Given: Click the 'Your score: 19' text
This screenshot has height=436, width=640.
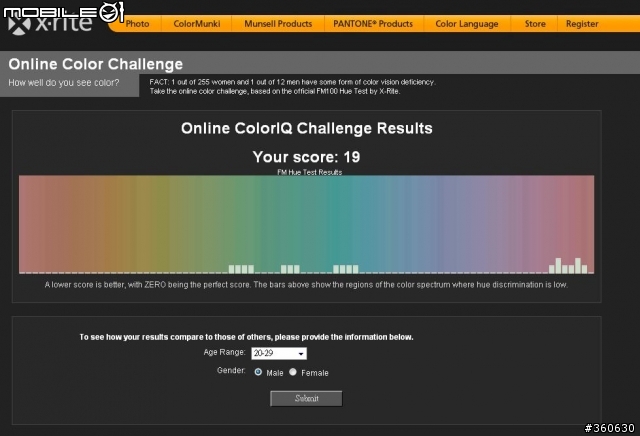Looking at the screenshot, I should (306, 157).
